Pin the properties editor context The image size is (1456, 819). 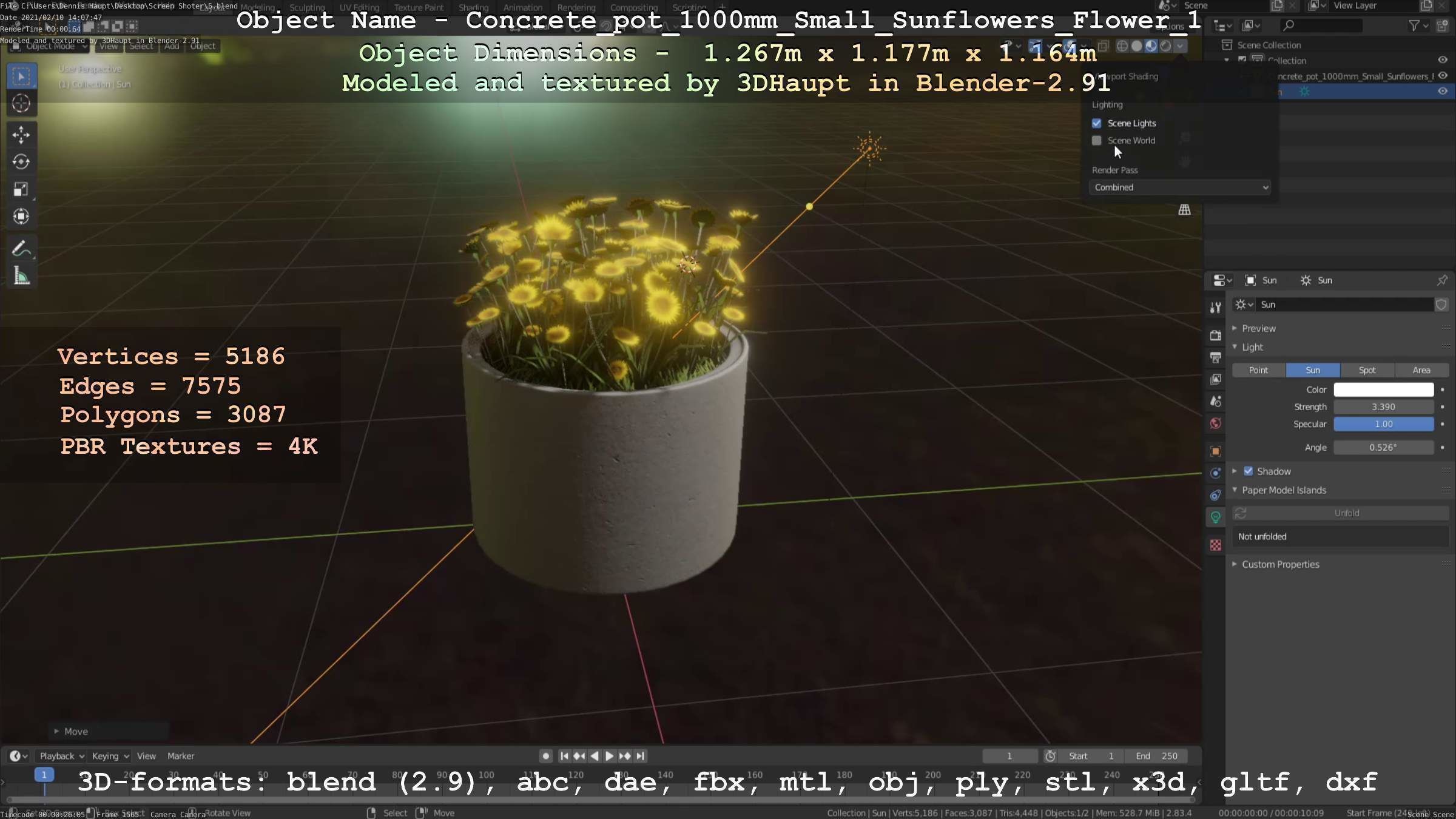(1442, 280)
